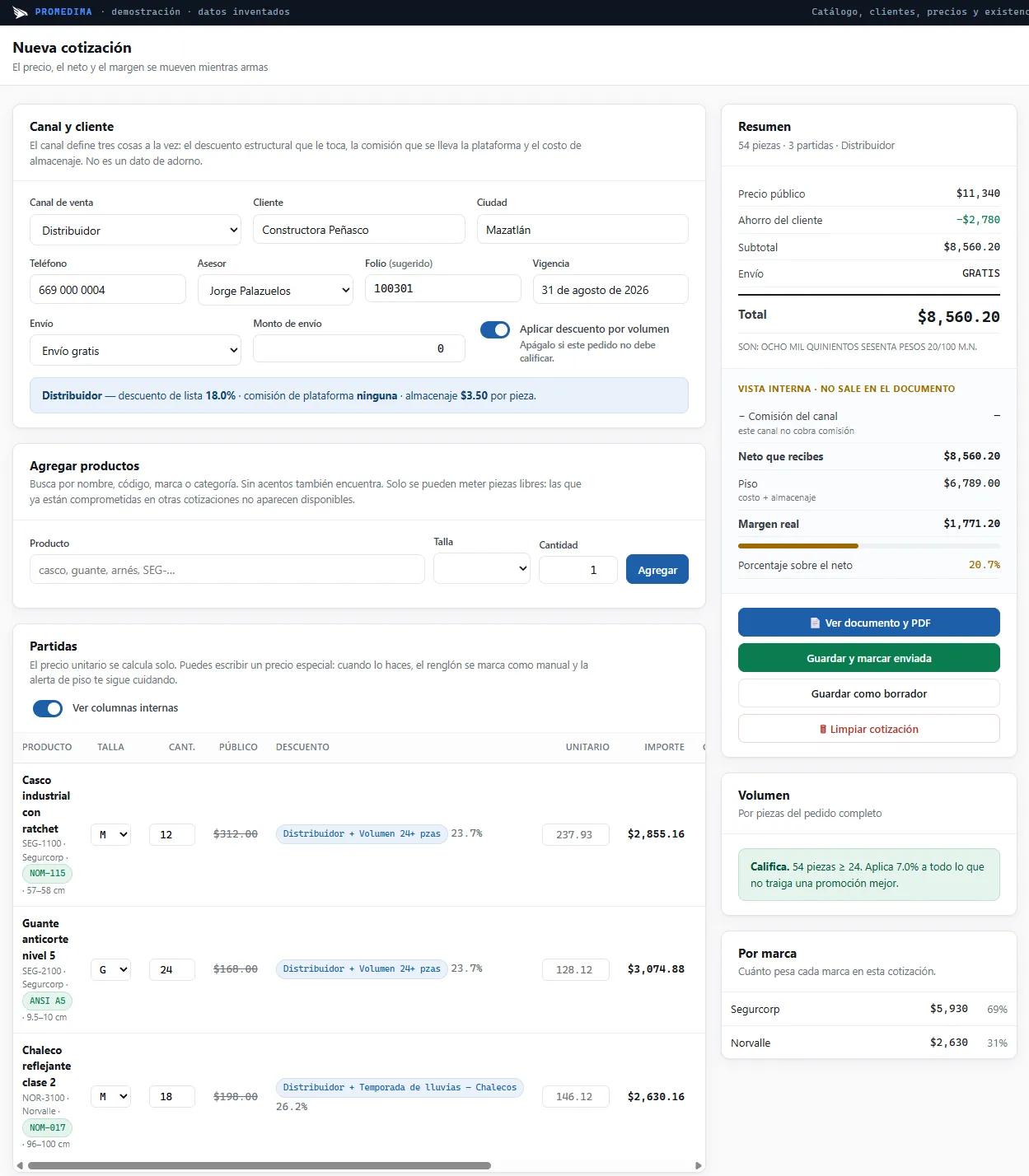Click Guardar como borrador button
Screen dimensions: 1029x1176
tap(869, 693)
